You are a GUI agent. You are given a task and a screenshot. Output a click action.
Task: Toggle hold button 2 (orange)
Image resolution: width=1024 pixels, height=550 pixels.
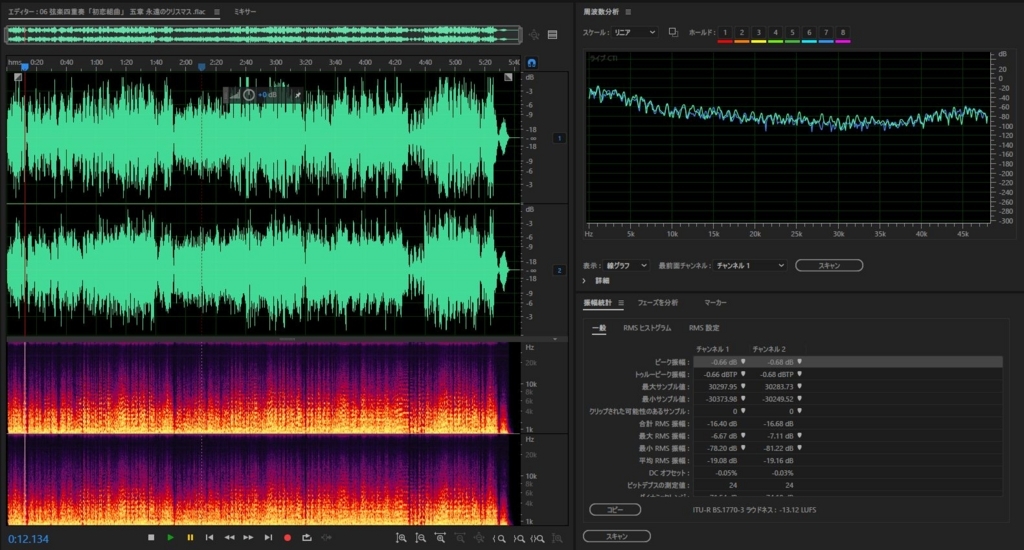pyautogui.click(x=742, y=33)
